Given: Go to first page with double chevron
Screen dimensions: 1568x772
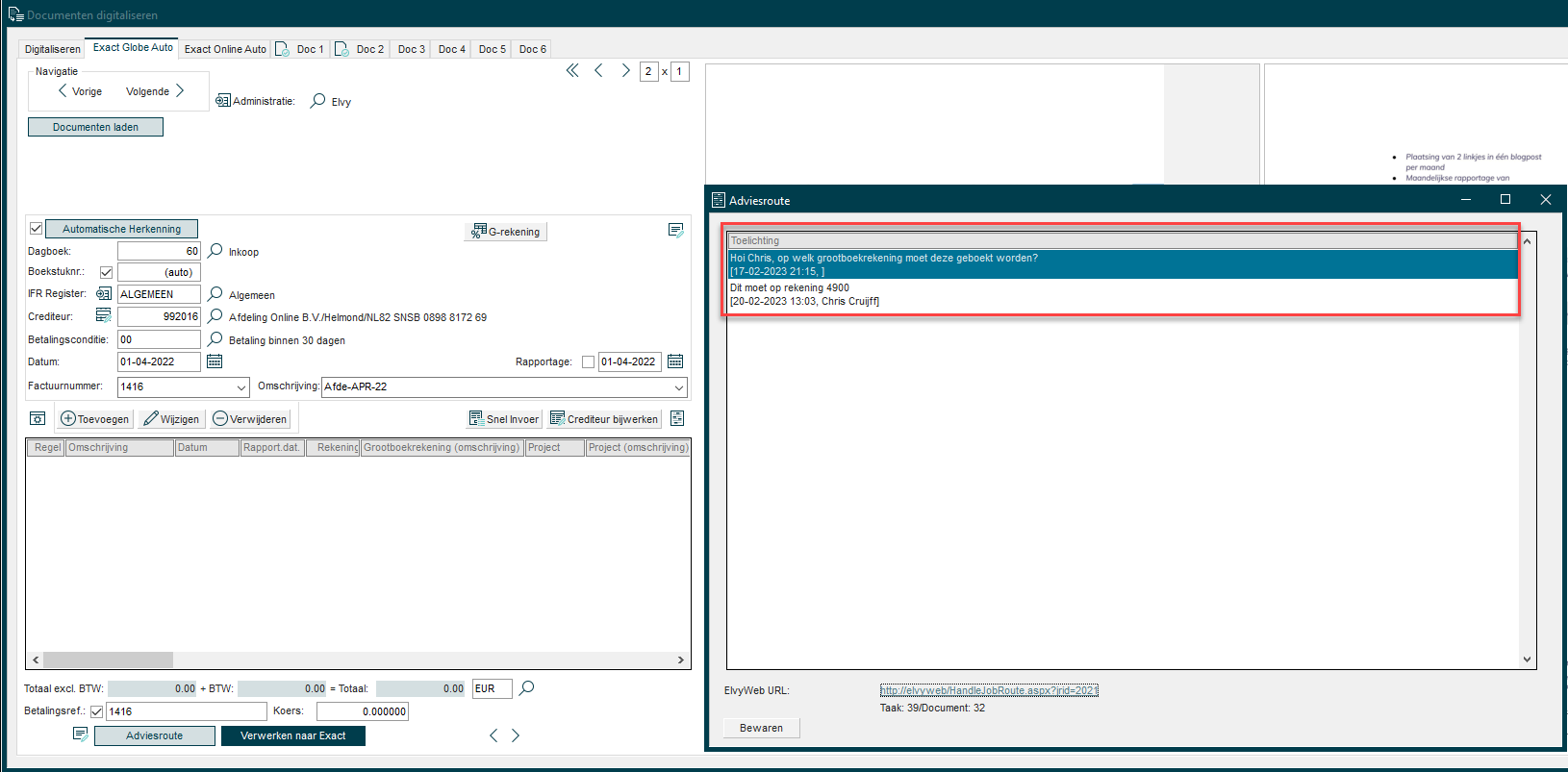Looking at the screenshot, I should coord(572,70).
